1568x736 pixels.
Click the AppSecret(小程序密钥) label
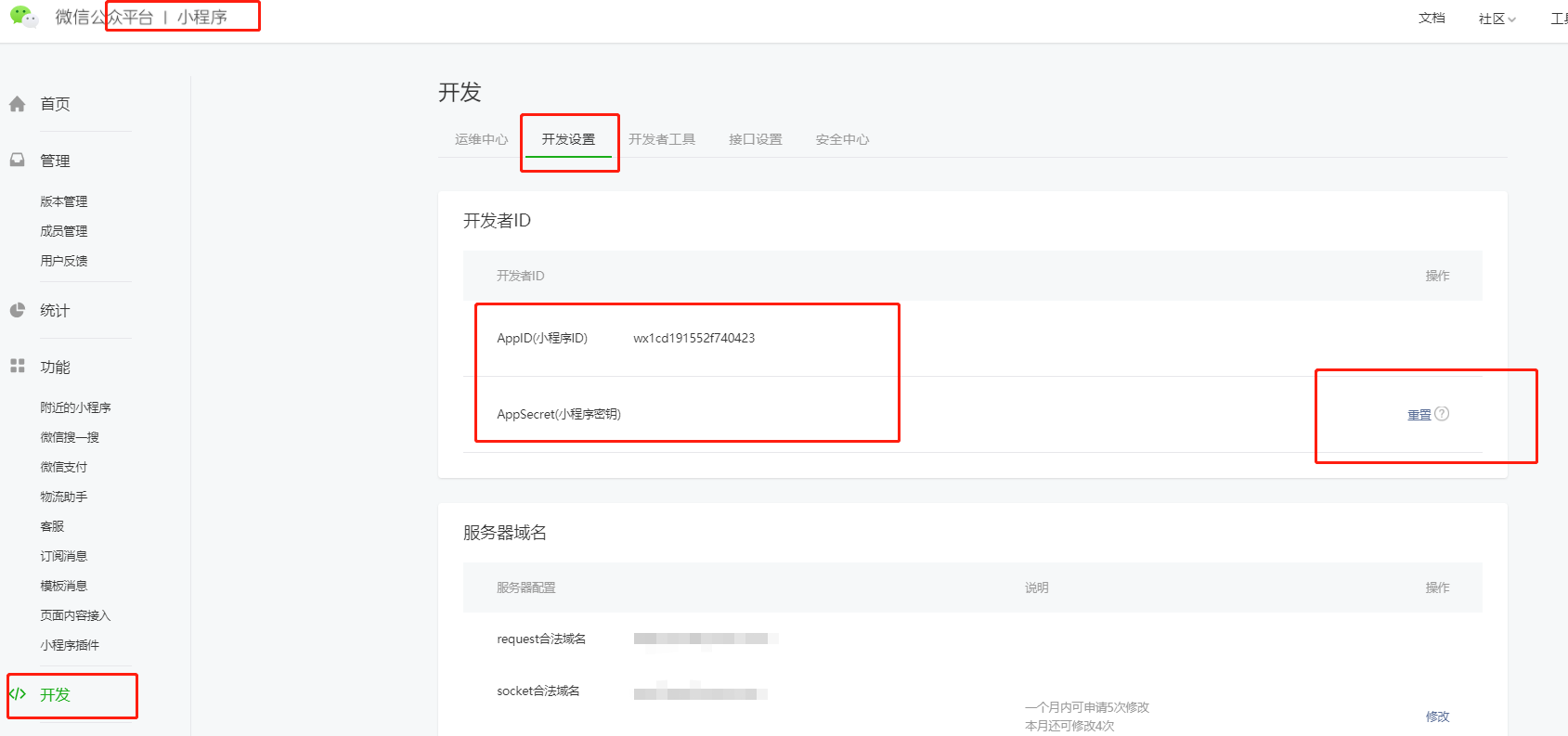(559, 414)
